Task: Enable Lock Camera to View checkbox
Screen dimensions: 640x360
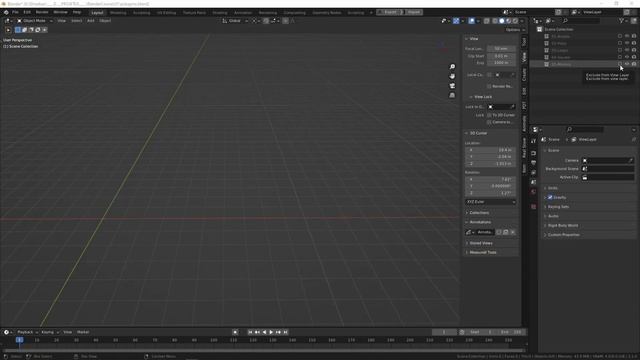Action: click(x=489, y=122)
